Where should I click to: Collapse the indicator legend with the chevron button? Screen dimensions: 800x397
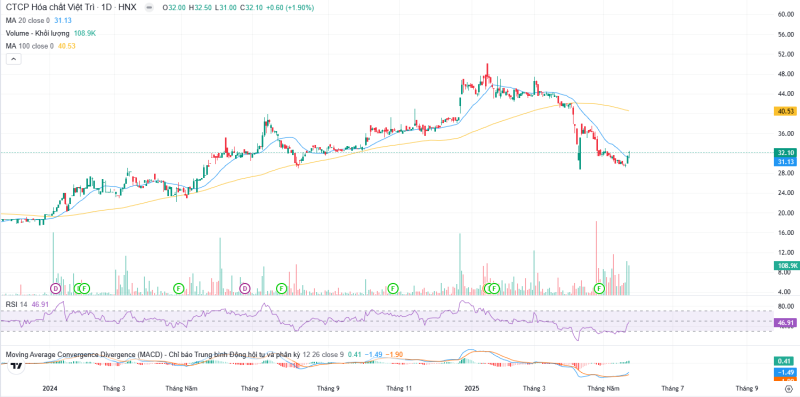(x=14, y=59)
